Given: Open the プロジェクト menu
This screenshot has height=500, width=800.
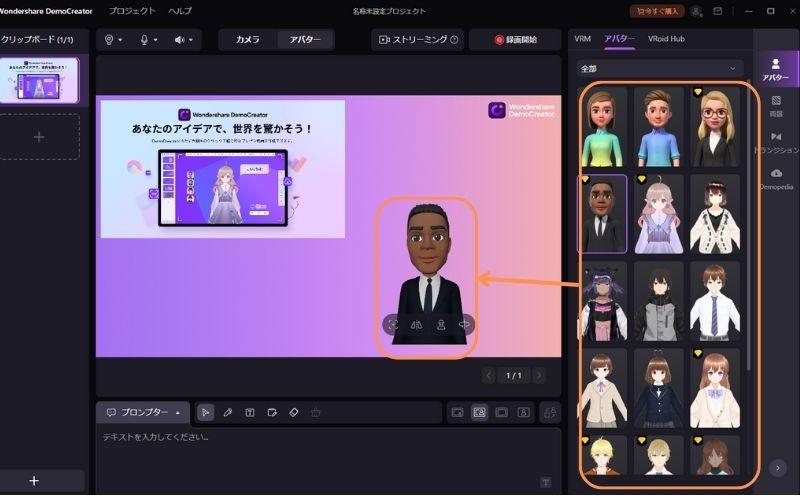Looking at the screenshot, I should click(x=132, y=11).
